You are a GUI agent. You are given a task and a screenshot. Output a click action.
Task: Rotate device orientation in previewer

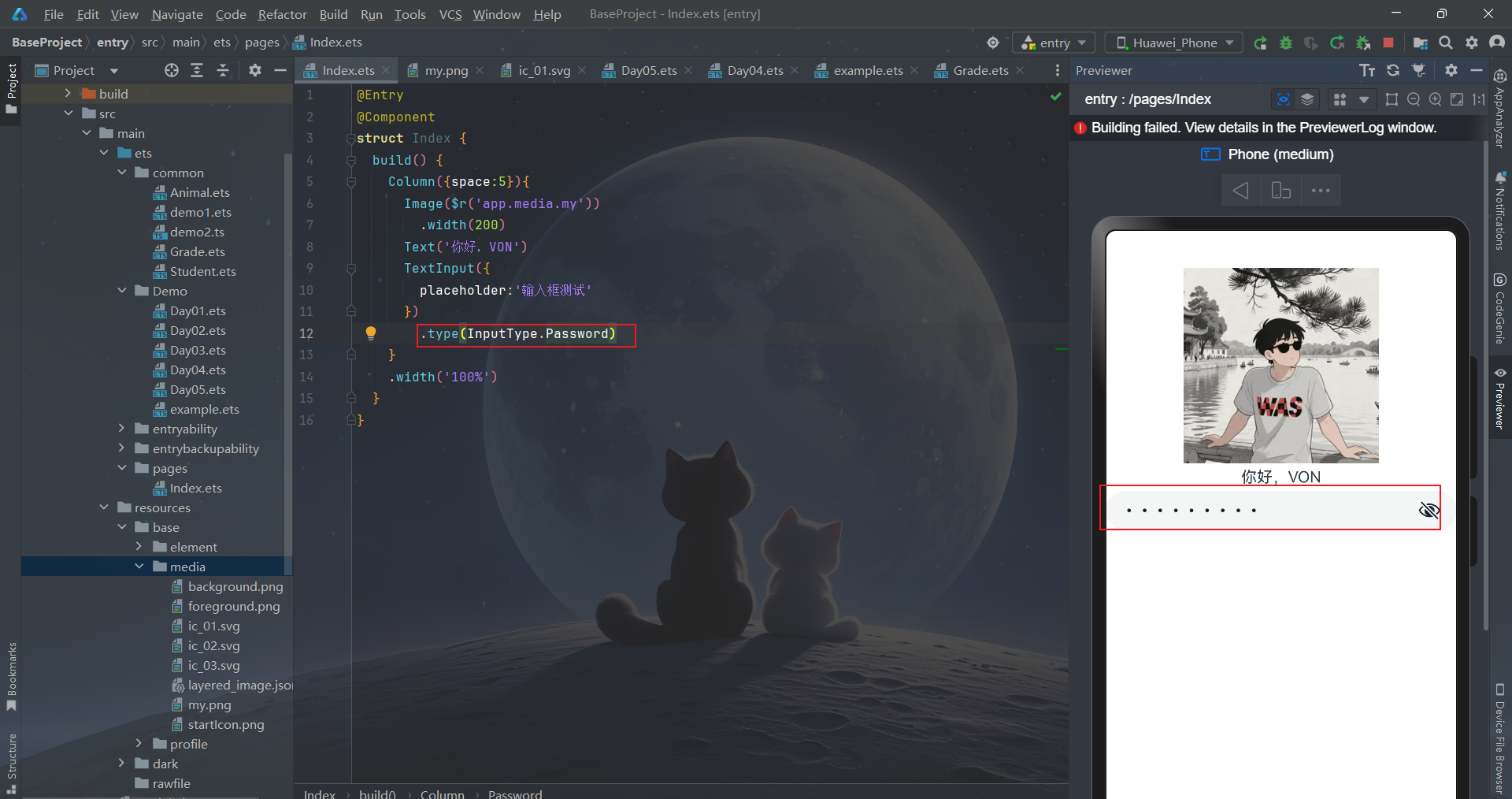(x=1281, y=191)
